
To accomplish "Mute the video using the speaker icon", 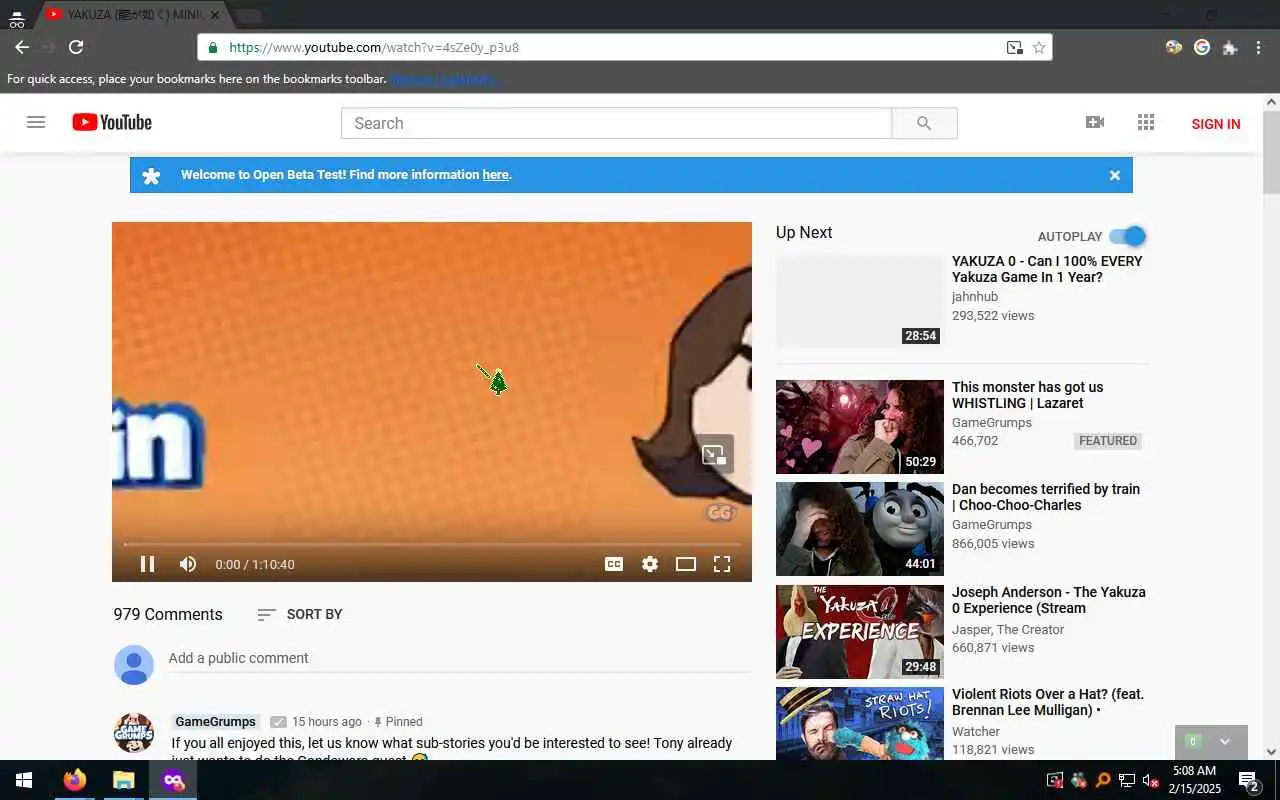I will [x=188, y=564].
